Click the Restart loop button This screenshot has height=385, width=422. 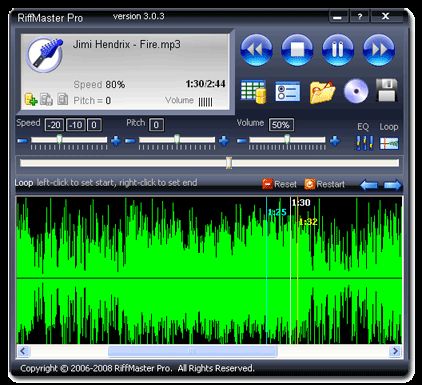click(324, 184)
